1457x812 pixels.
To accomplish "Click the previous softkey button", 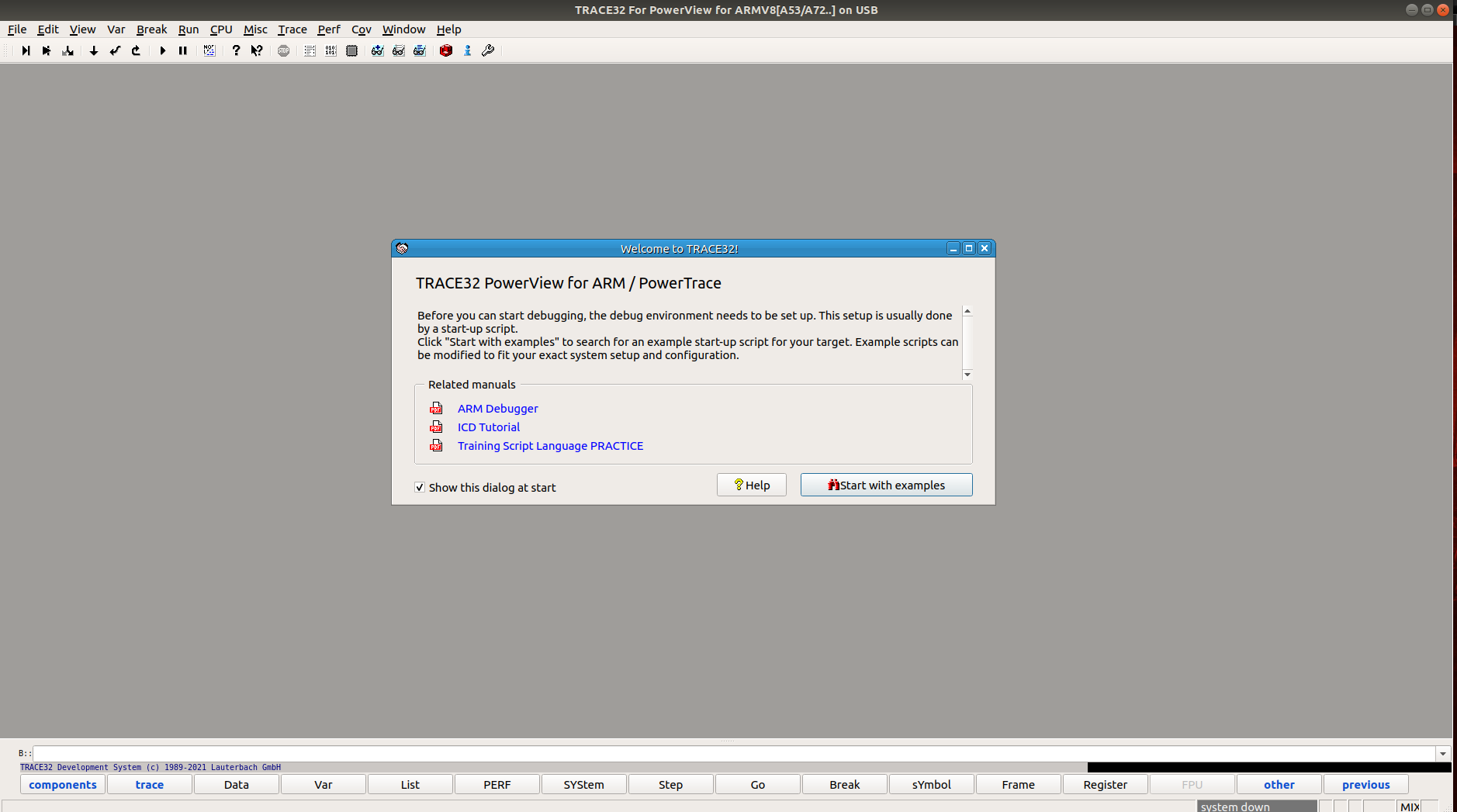I will [x=1366, y=785].
